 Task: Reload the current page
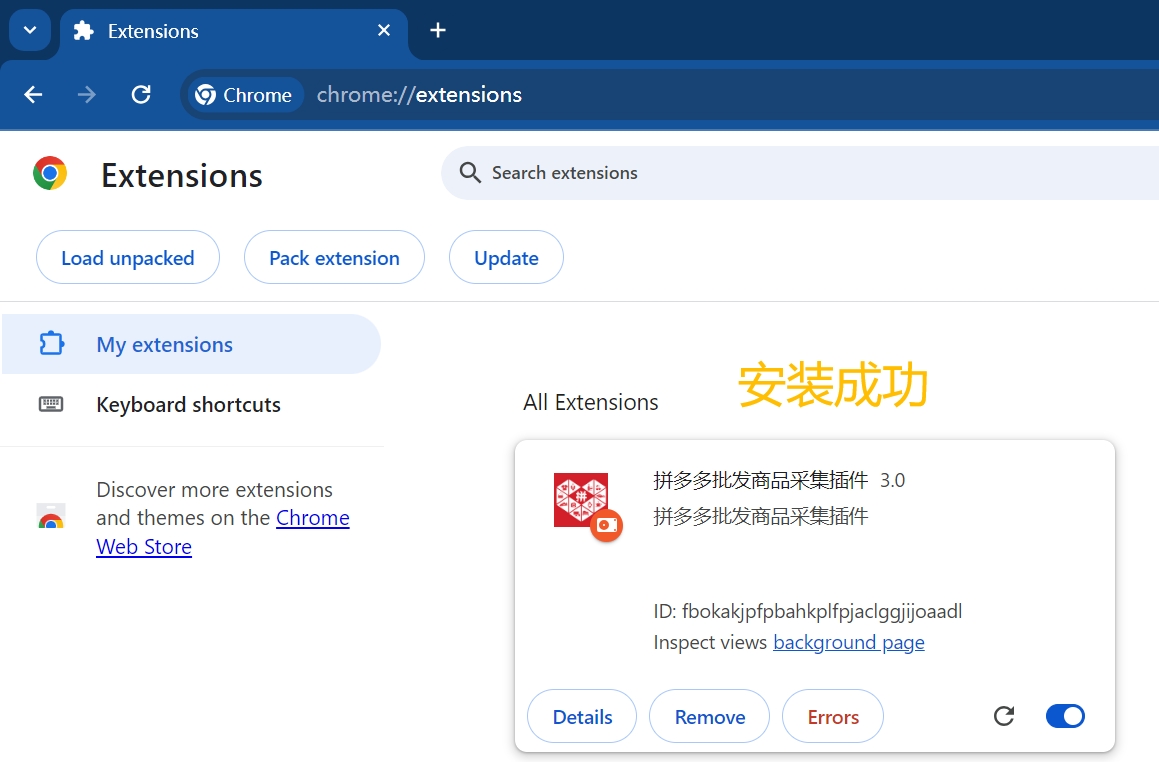tap(140, 95)
